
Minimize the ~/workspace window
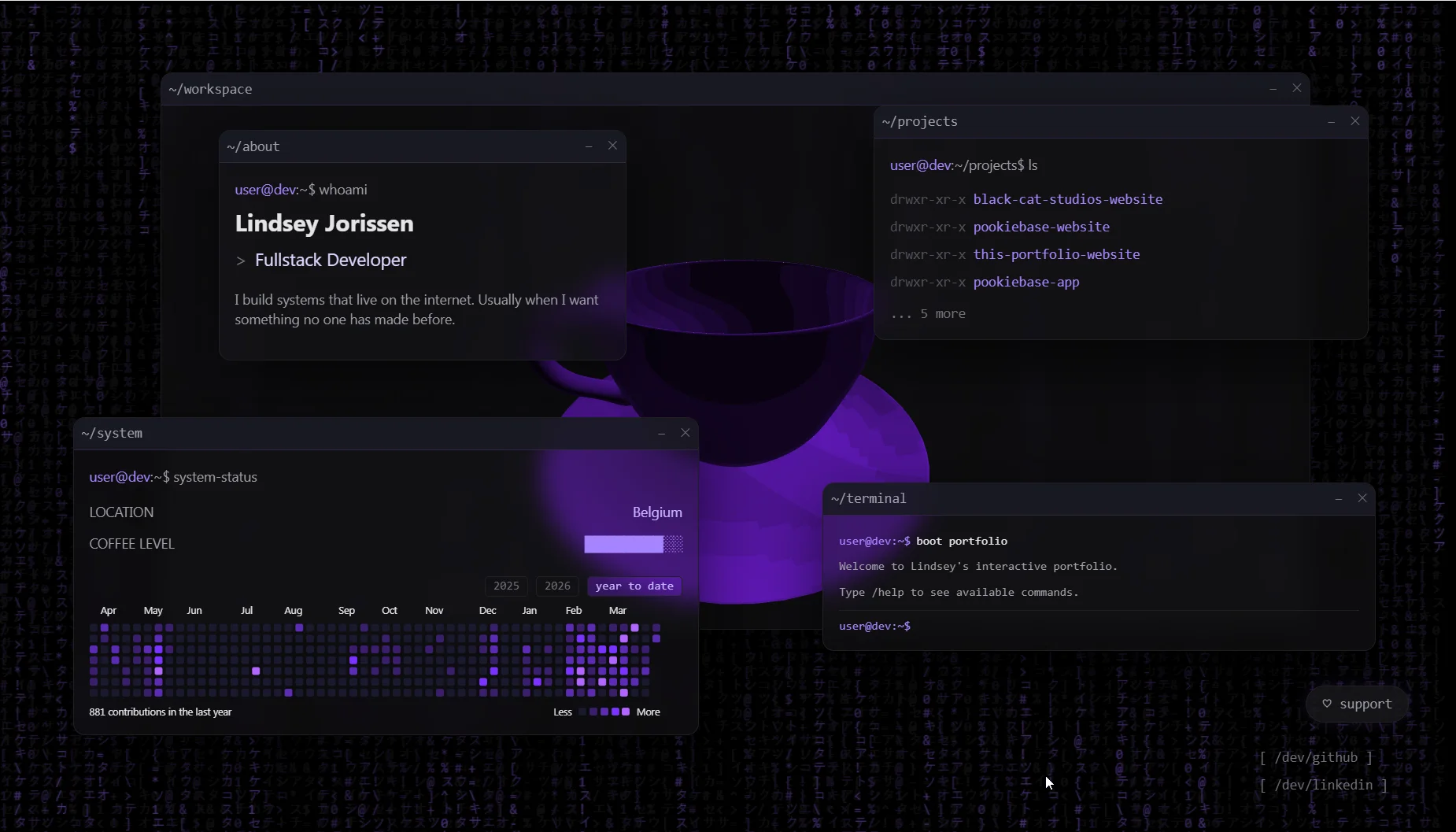[x=1273, y=89]
